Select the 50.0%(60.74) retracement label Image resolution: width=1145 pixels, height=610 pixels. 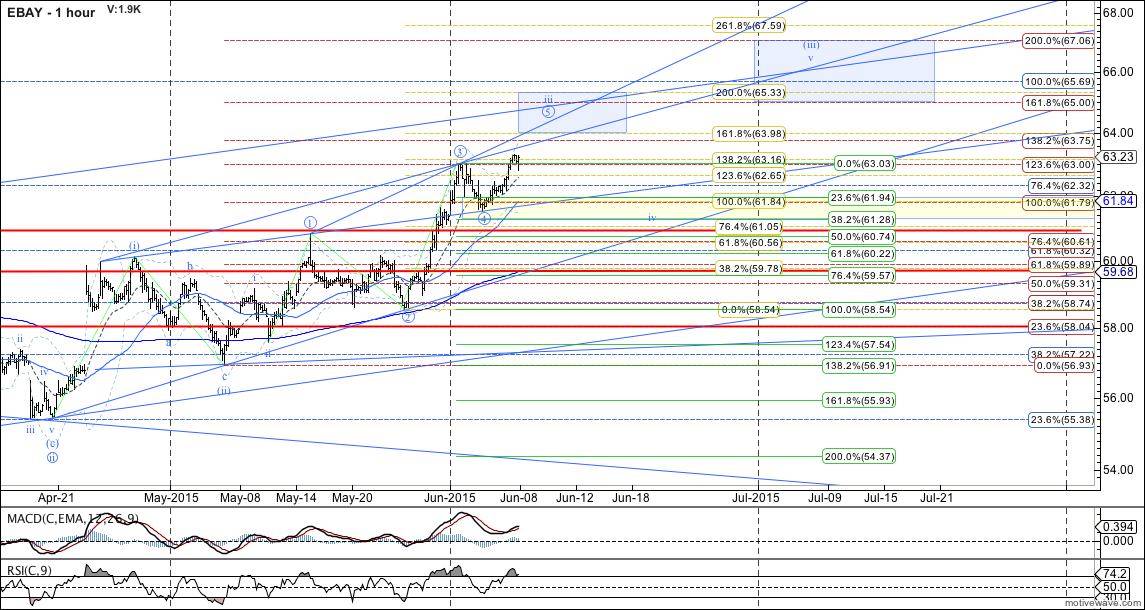pyautogui.click(x=862, y=237)
